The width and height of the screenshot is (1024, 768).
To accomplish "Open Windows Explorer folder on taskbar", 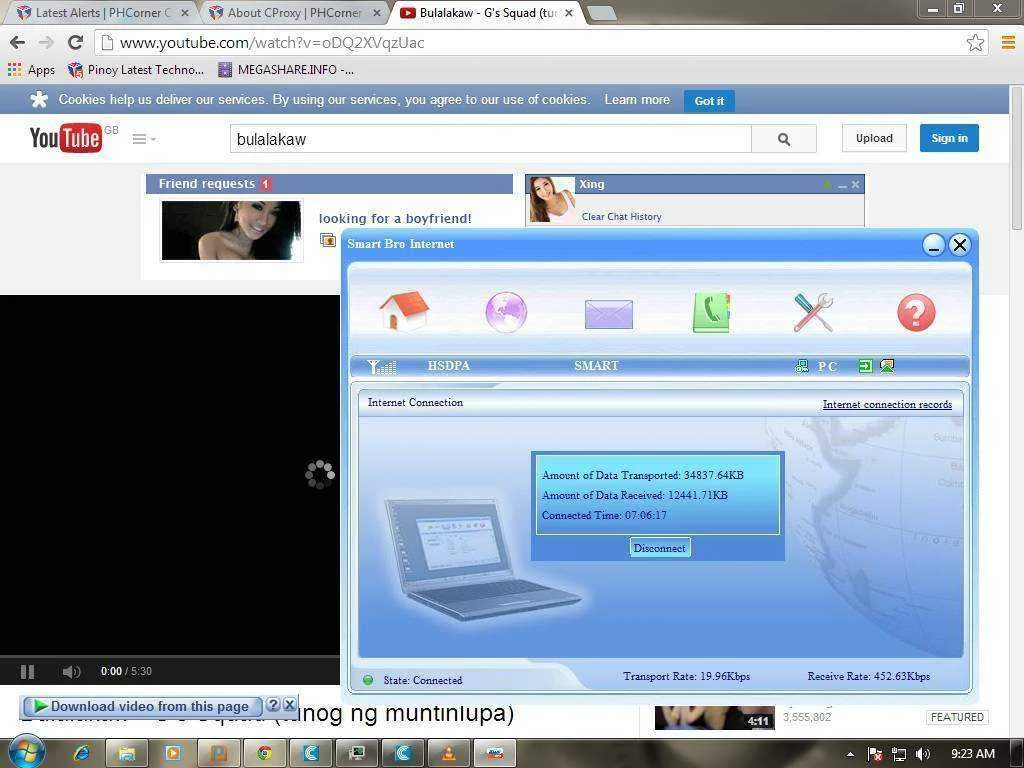I will 127,753.
